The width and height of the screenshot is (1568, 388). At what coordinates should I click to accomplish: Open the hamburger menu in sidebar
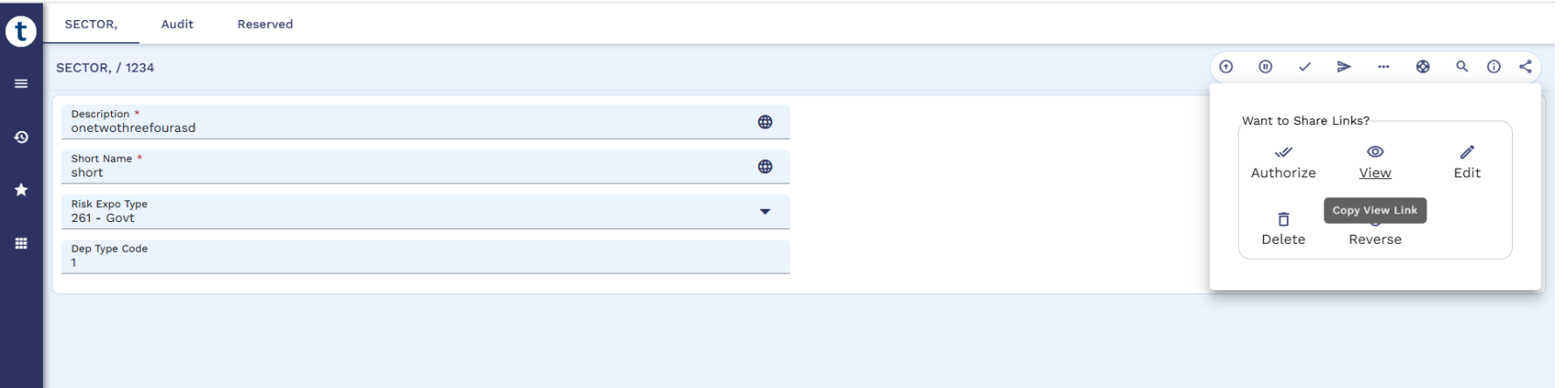pos(21,84)
